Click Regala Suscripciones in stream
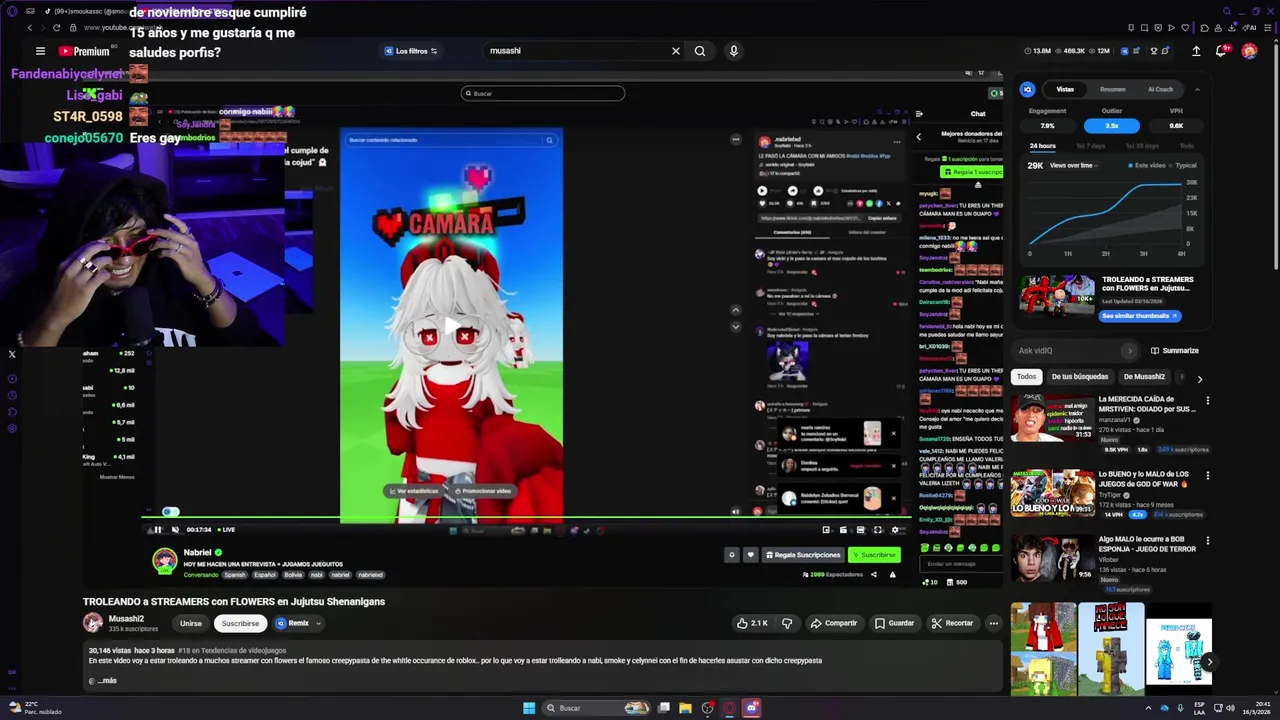This screenshot has height=720, width=1280. (x=803, y=555)
